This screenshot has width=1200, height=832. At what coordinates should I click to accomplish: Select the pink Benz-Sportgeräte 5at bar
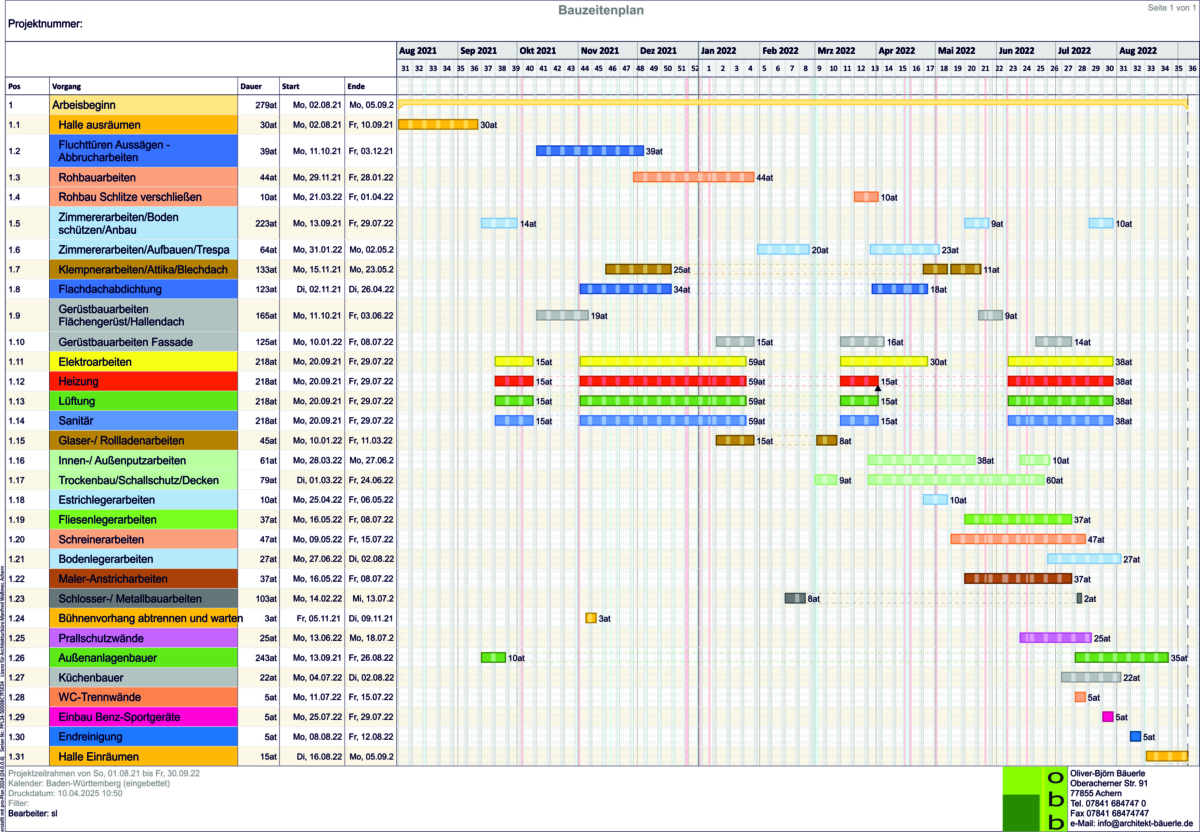pyautogui.click(x=1108, y=717)
